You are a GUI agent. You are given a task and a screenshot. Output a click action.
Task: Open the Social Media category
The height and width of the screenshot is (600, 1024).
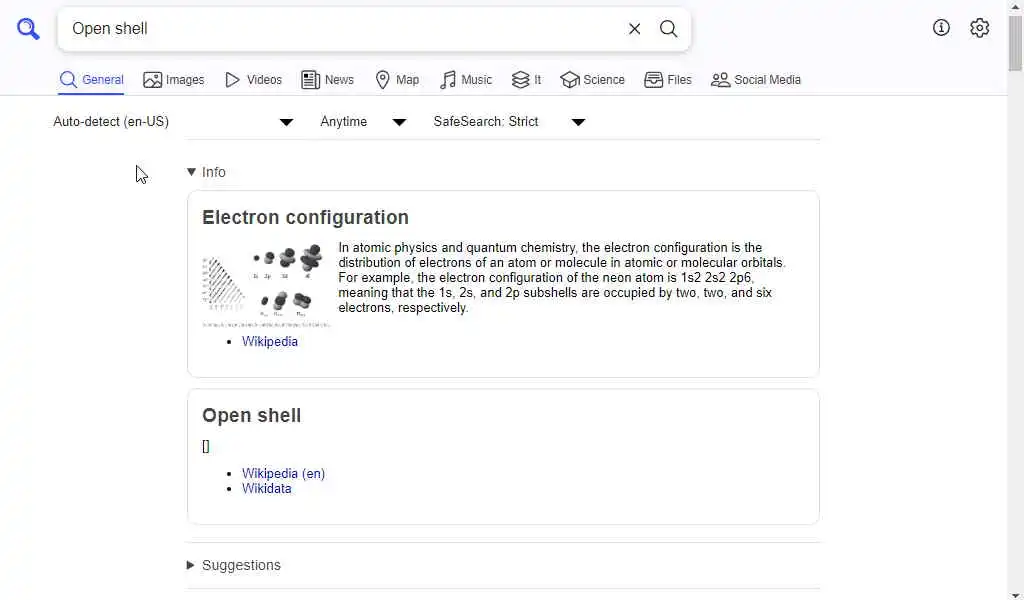tap(756, 80)
